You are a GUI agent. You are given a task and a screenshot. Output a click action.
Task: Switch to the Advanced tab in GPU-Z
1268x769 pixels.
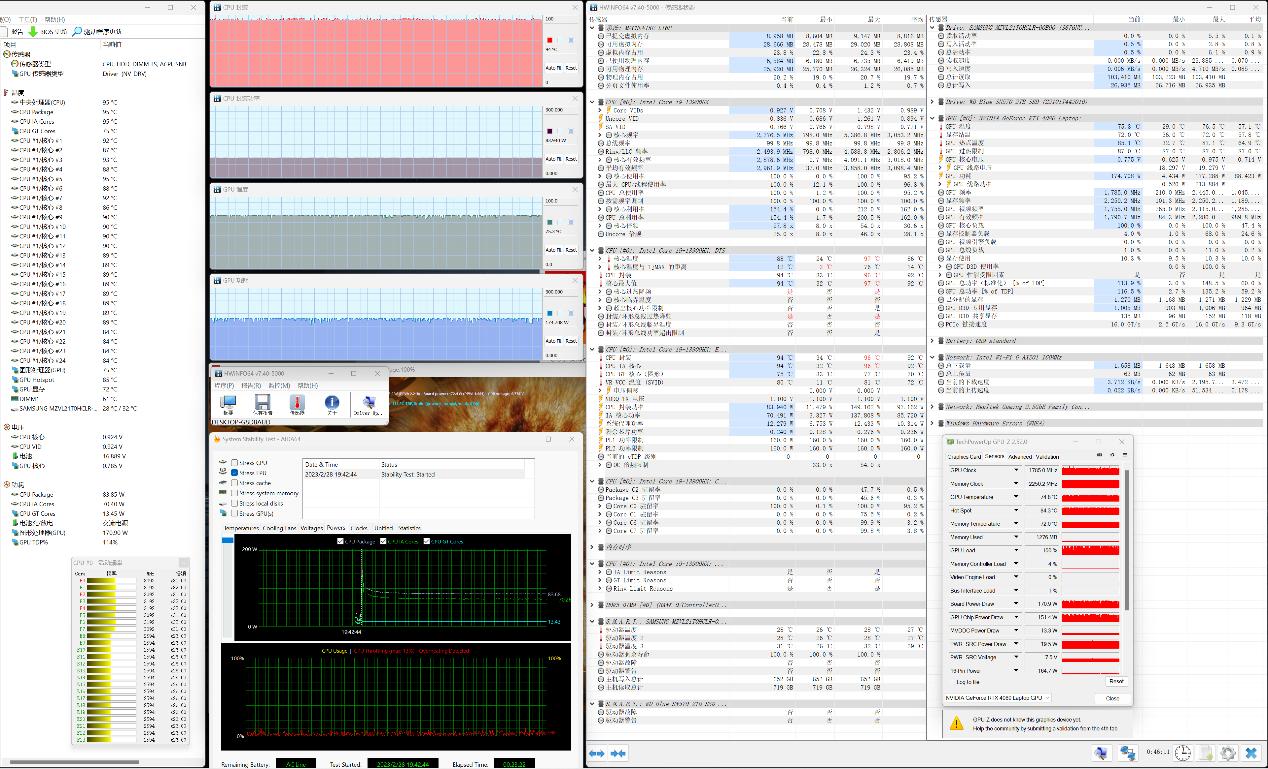(x=1019, y=457)
